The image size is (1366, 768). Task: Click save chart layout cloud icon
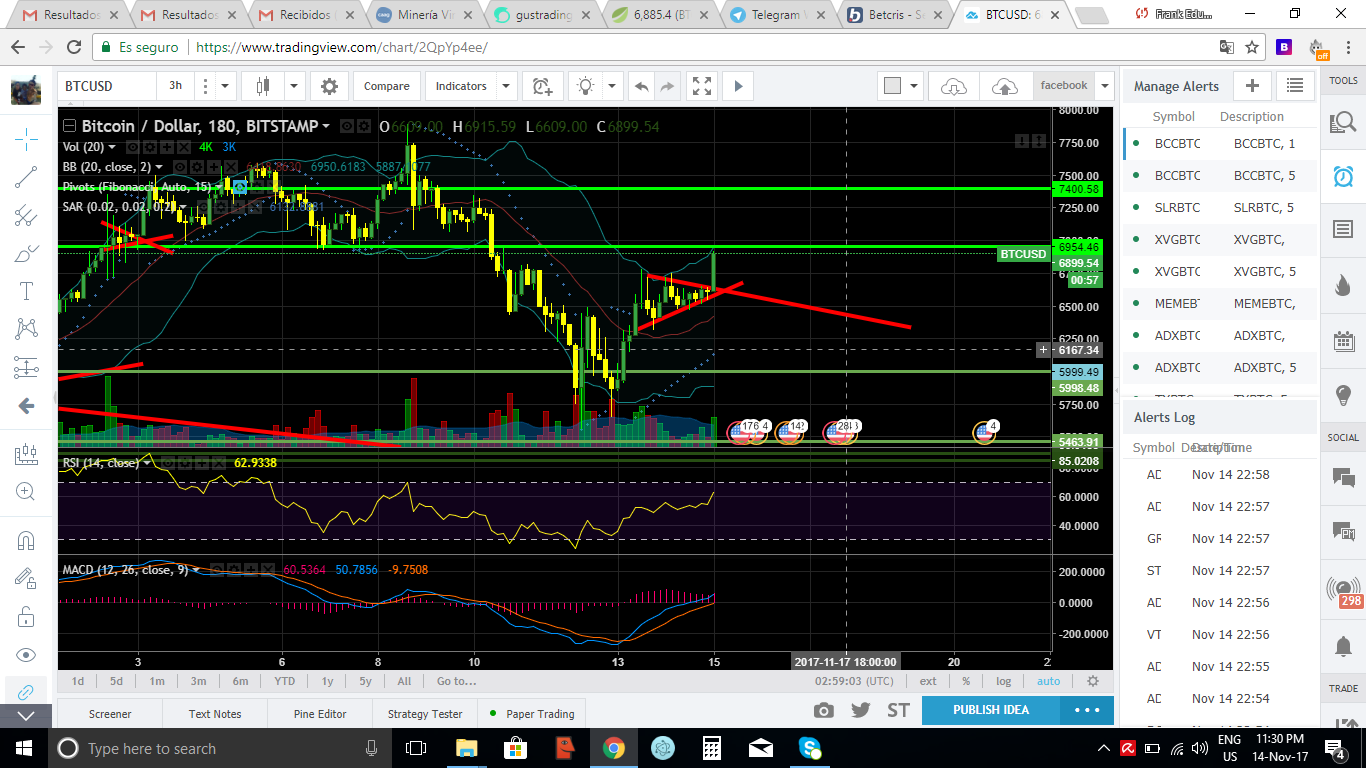[x=1005, y=86]
